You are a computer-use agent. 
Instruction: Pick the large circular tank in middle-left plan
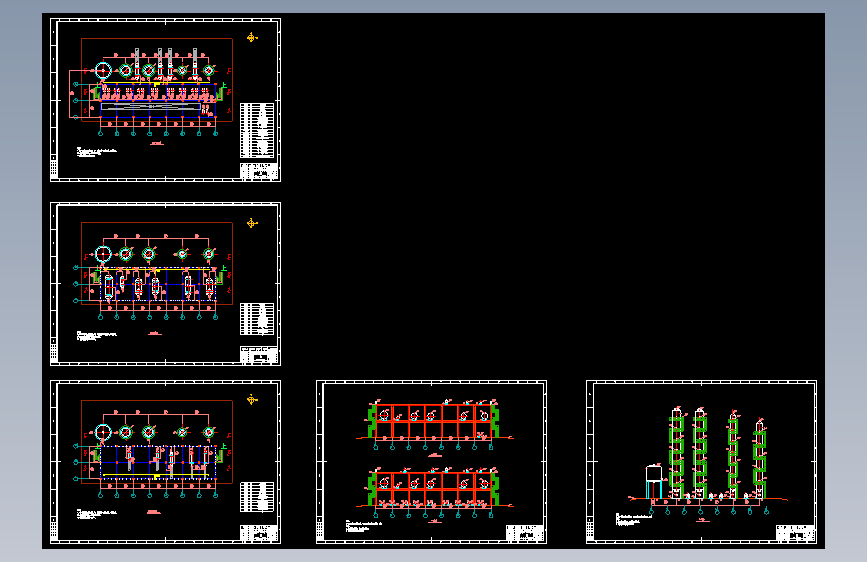103,254
